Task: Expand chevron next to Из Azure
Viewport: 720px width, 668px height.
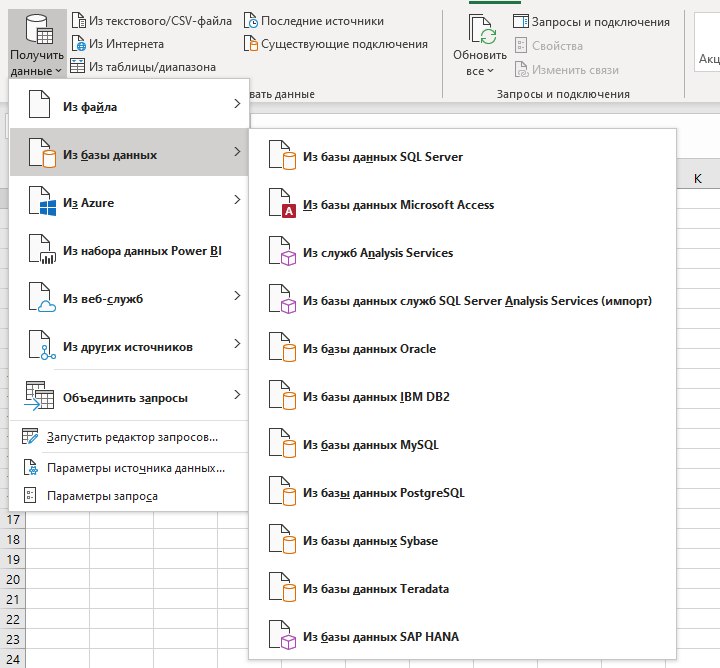Action: (237, 200)
